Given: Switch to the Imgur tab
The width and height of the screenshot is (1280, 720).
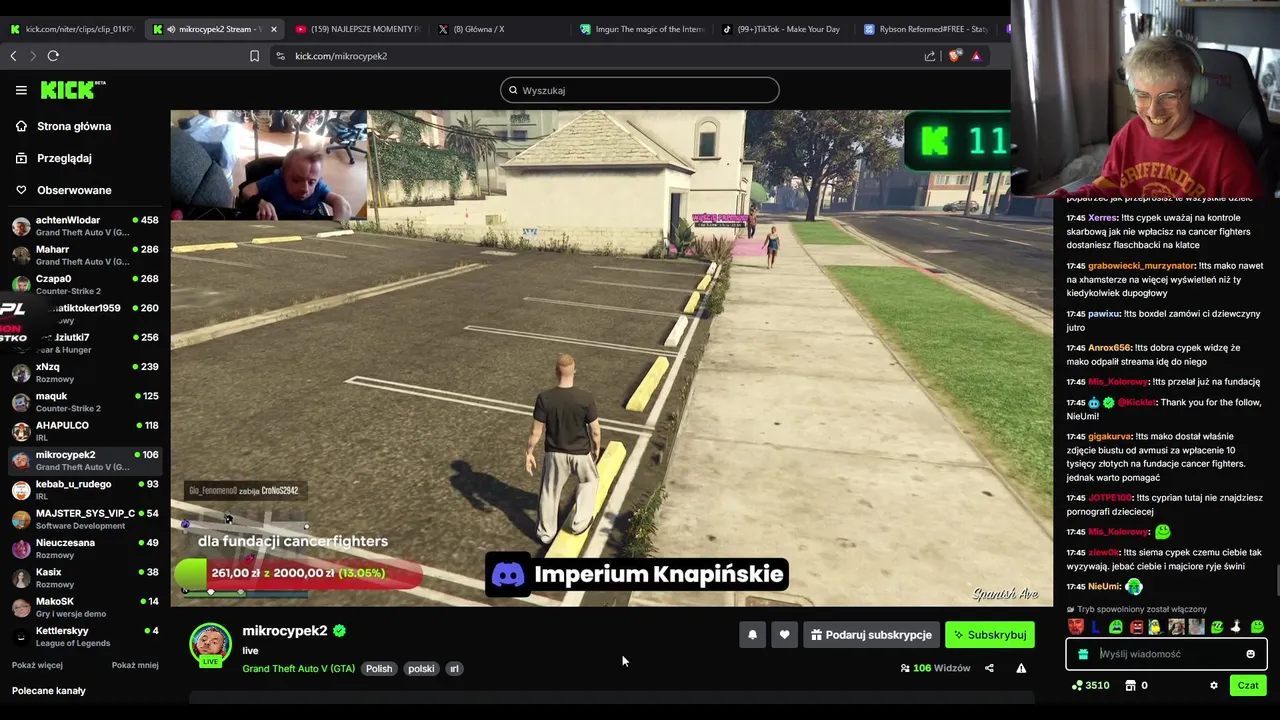Looking at the screenshot, I should (642, 29).
